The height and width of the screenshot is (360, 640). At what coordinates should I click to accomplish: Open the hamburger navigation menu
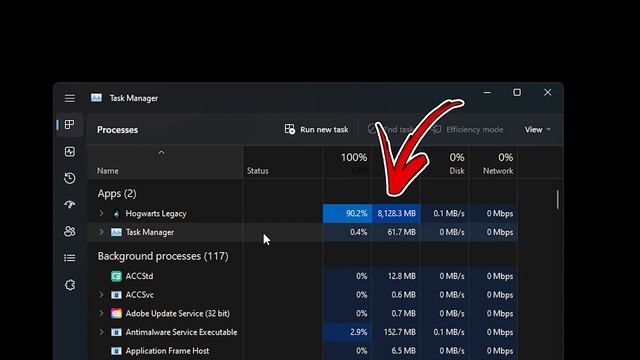tap(70, 98)
